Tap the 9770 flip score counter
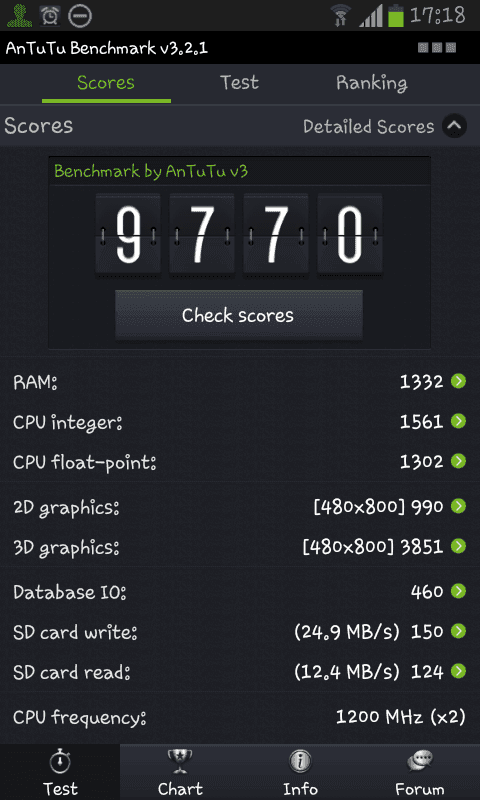The height and width of the screenshot is (800, 480). pyautogui.click(x=239, y=236)
